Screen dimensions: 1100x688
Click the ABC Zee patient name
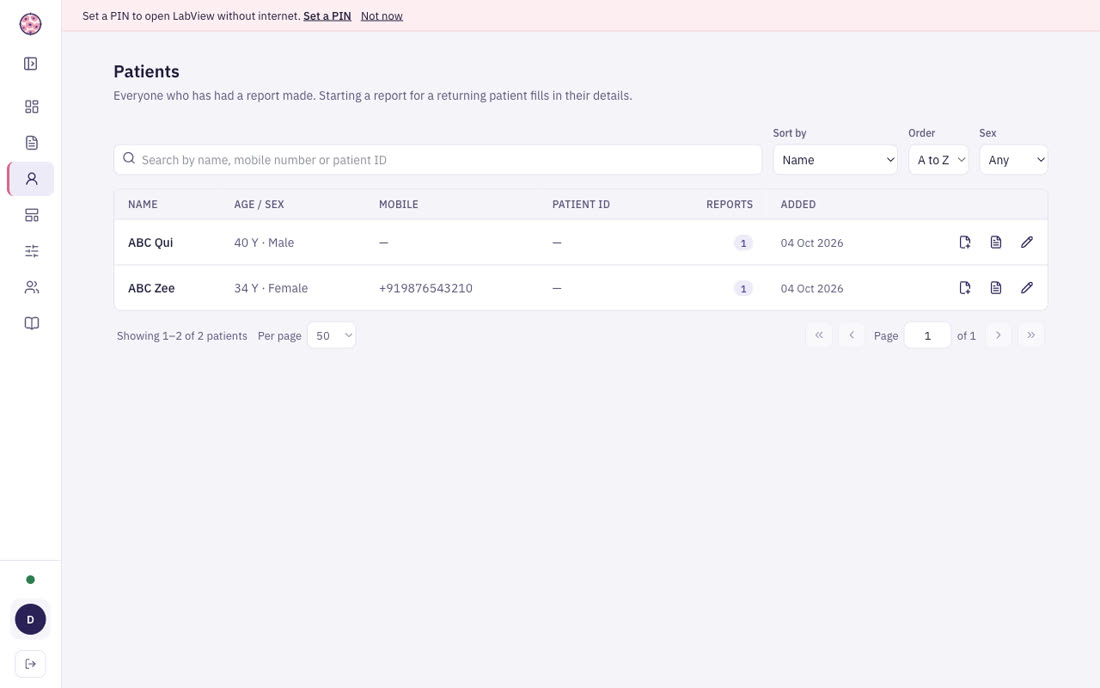[152, 288]
